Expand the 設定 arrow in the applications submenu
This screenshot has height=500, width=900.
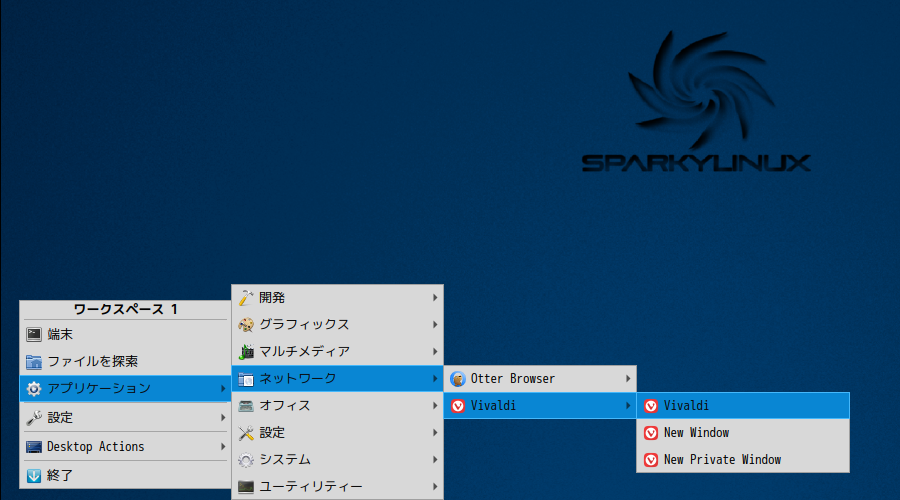[435, 433]
